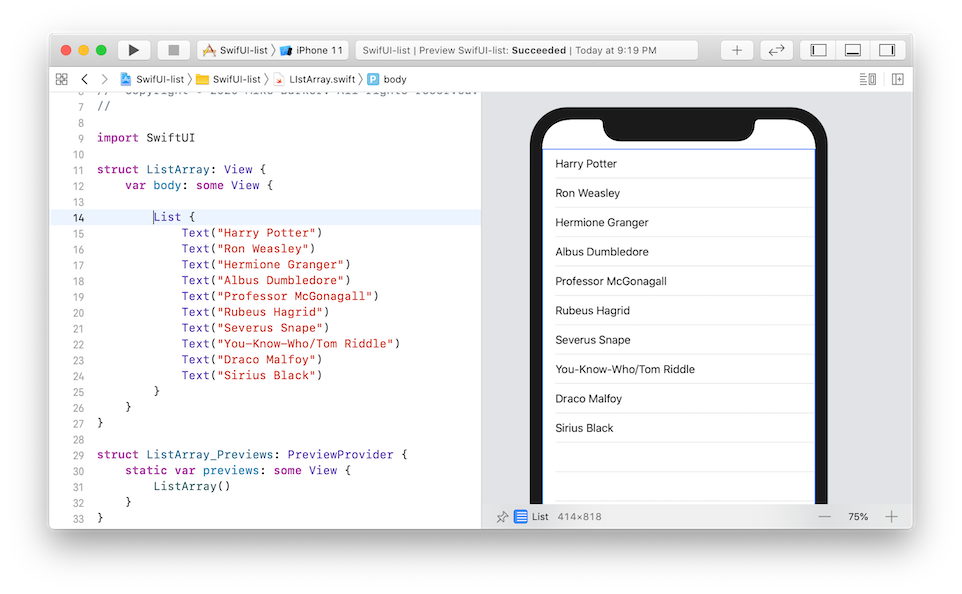Image resolution: width=962 pixels, height=594 pixels.
Task: Click the import SwiftUI line
Action: (x=145, y=137)
